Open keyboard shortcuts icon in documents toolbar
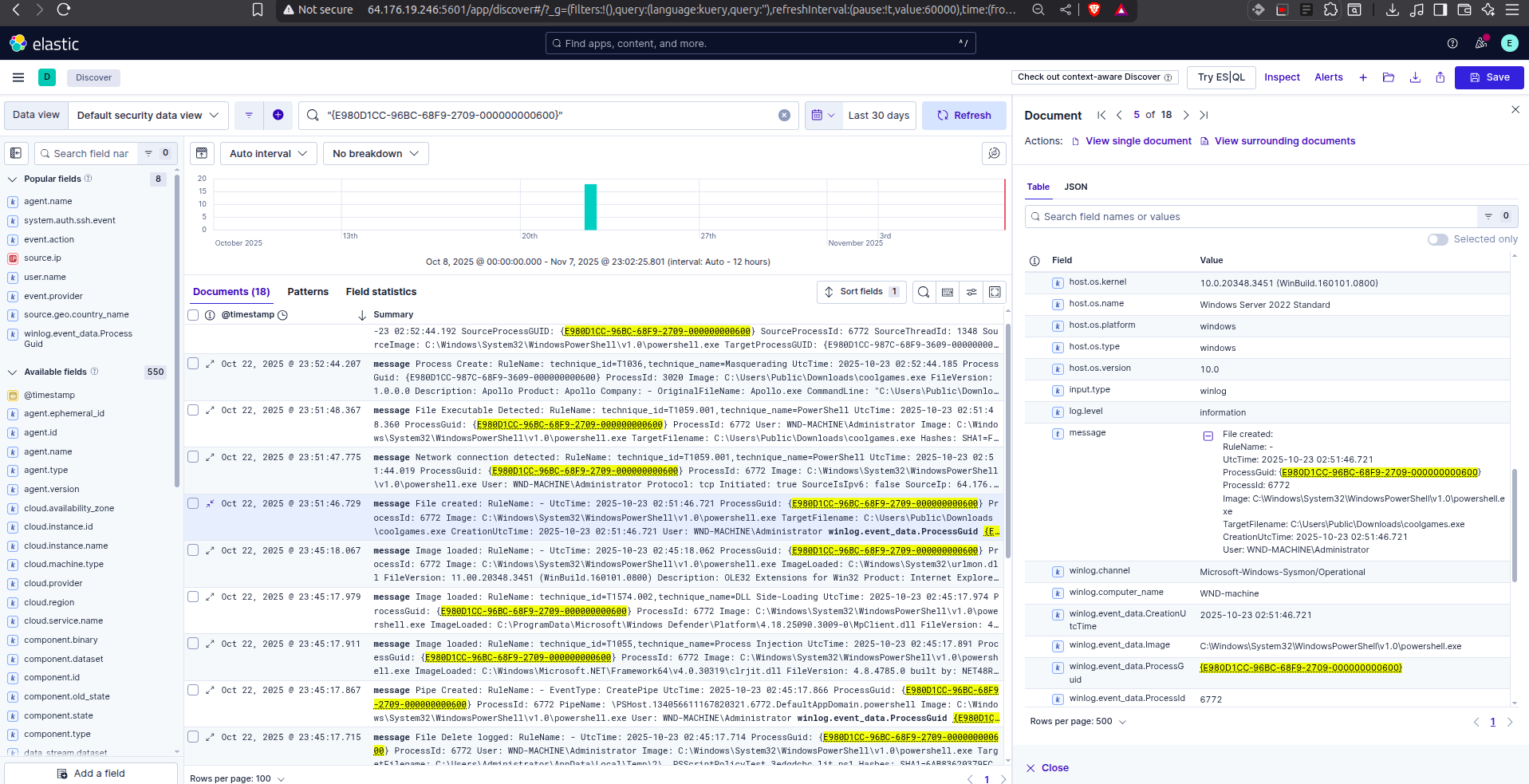This screenshot has height=784, width=1529. point(948,292)
